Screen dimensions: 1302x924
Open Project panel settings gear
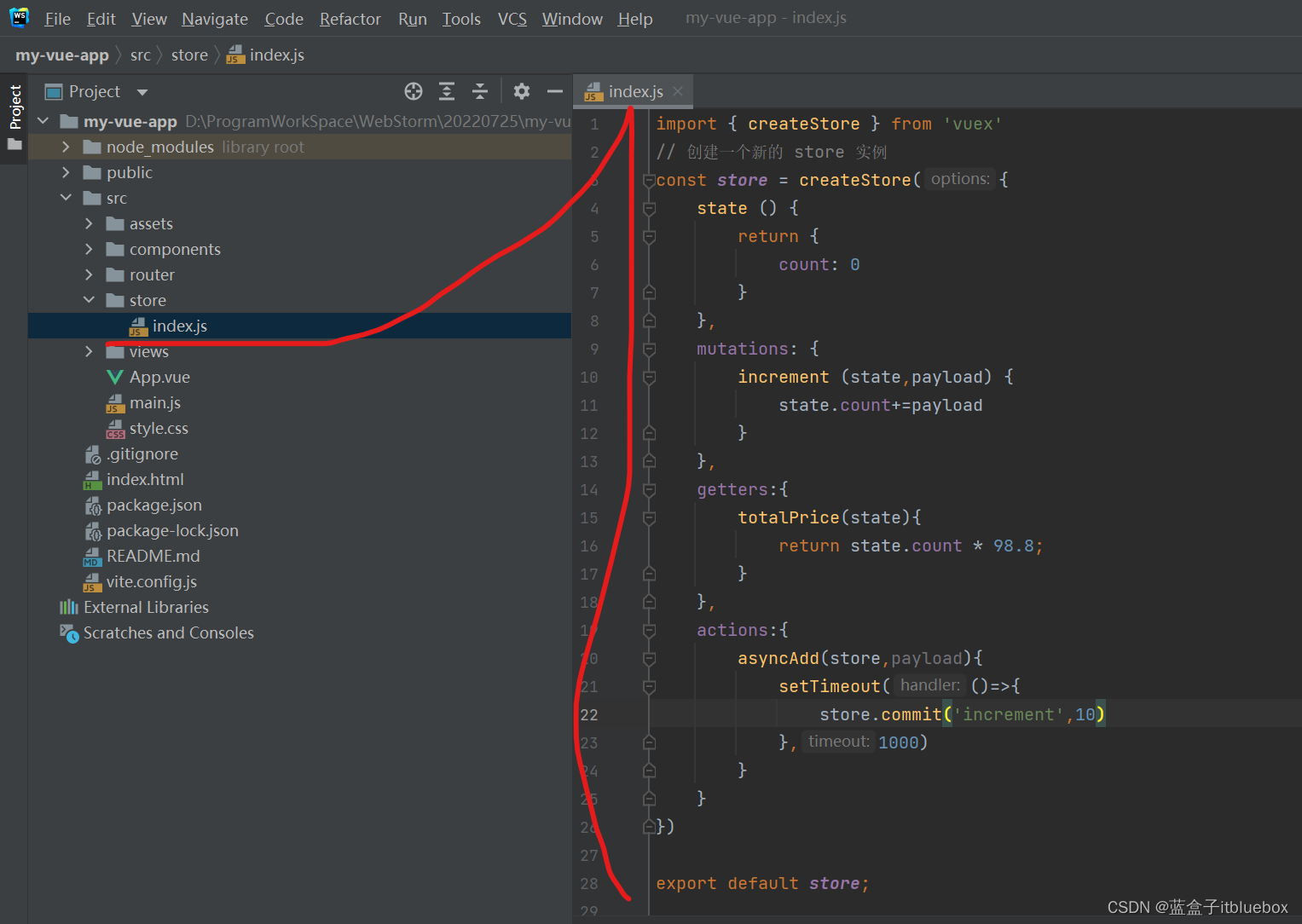[x=522, y=91]
